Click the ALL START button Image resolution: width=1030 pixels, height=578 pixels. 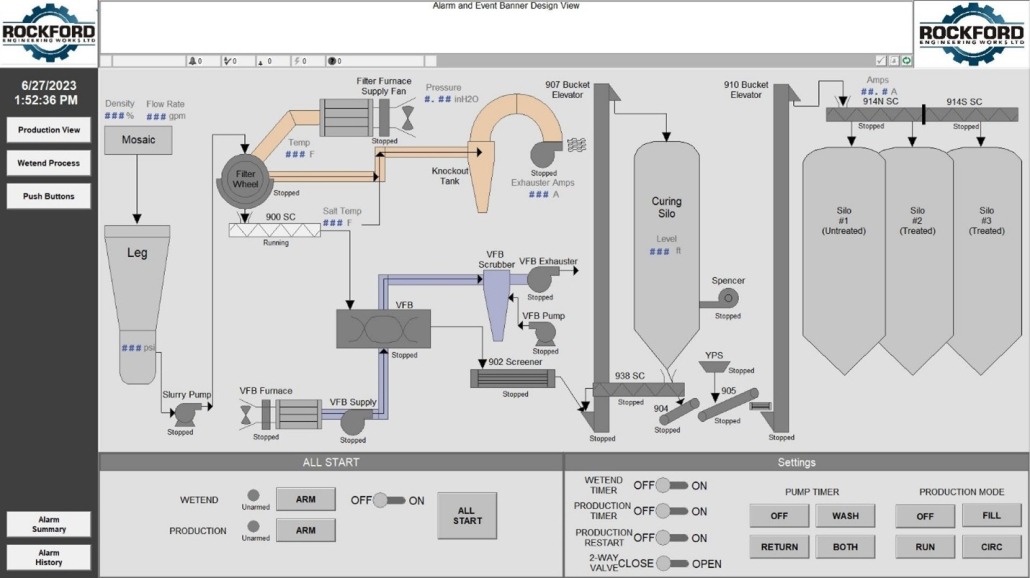[467, 516]
